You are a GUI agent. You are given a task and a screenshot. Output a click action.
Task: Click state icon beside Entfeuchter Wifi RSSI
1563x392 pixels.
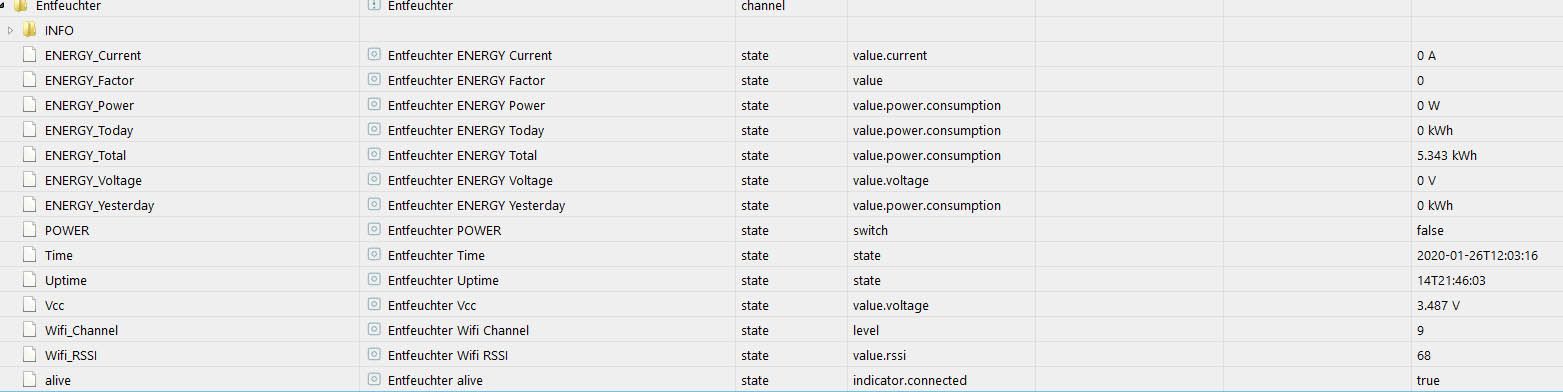(374, 355)
